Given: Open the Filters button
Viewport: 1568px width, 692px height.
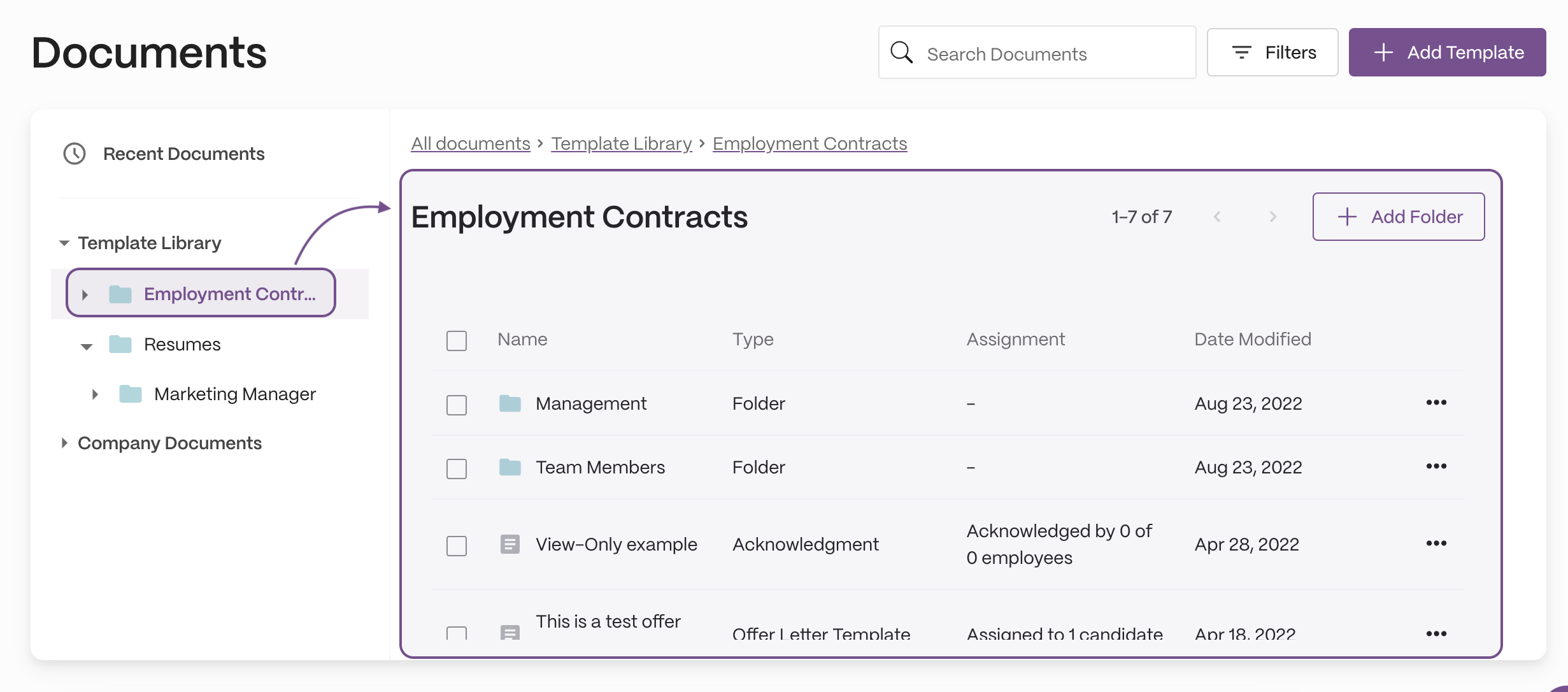Looking at the screenshot, I should (x=1272, y=52).
